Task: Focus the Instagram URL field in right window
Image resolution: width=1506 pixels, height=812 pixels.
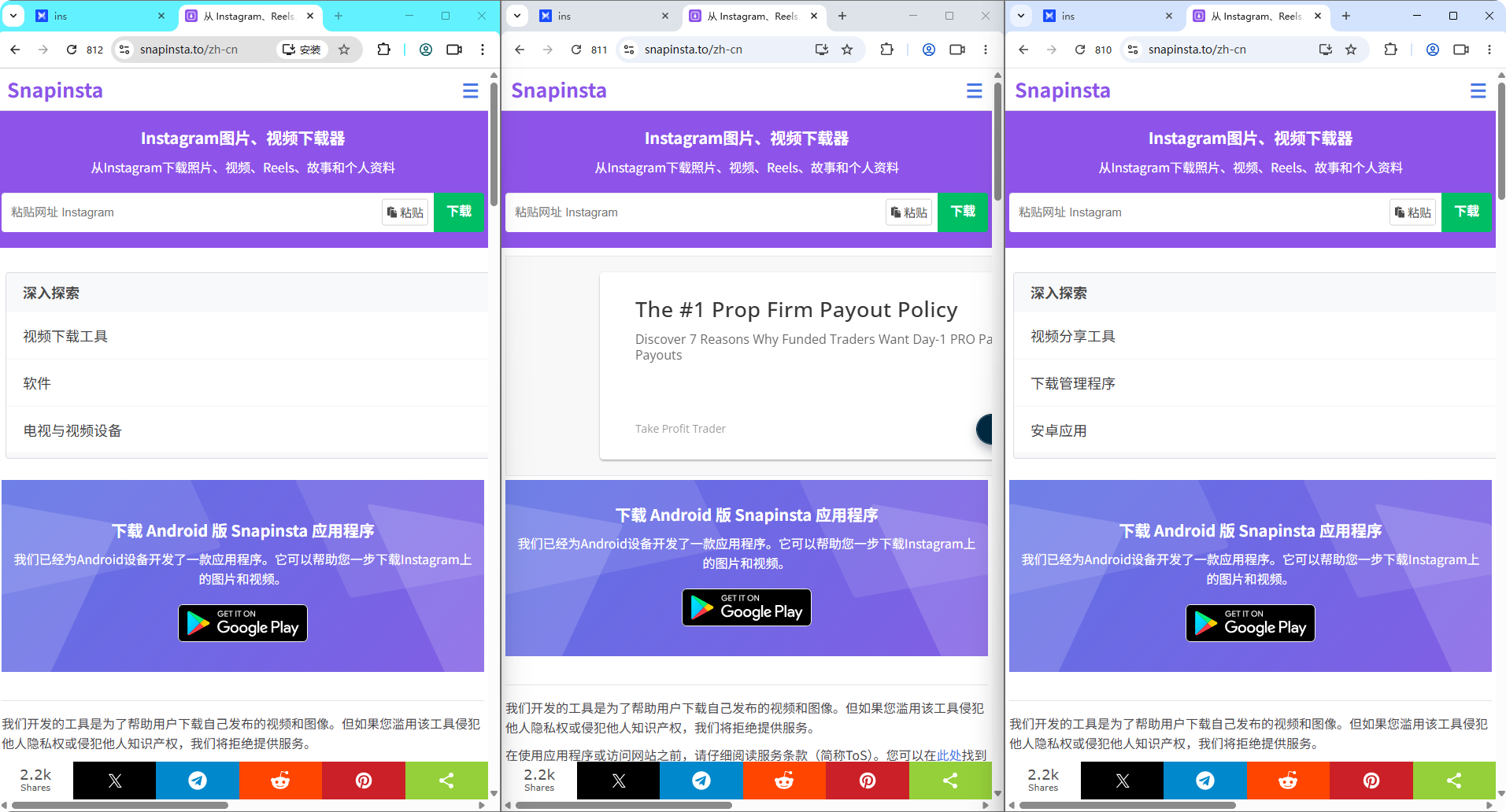Action: tap(1201, 212)
